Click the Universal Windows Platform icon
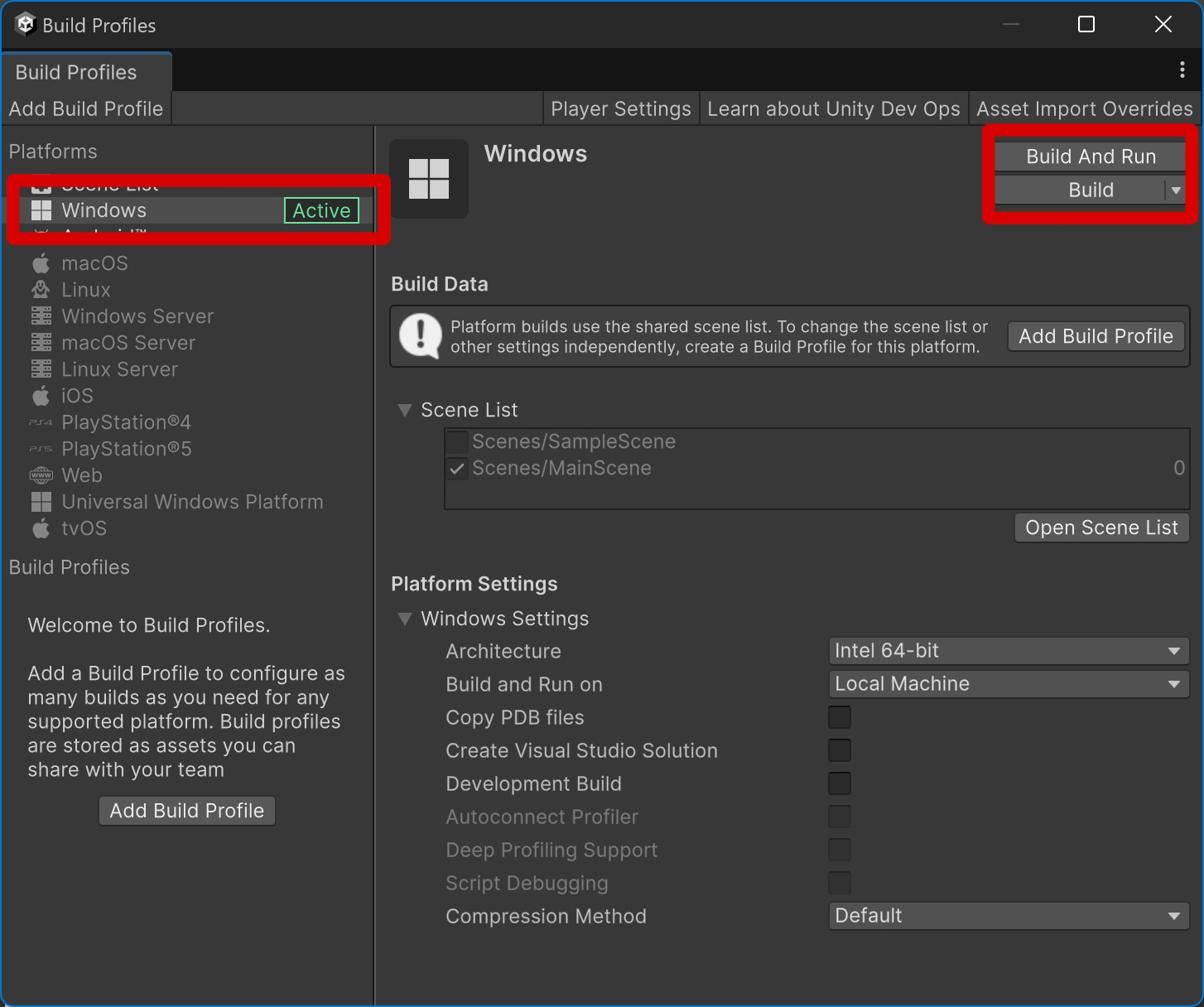The height and width of the screenshot is (1007, 1204). point(41,502)
